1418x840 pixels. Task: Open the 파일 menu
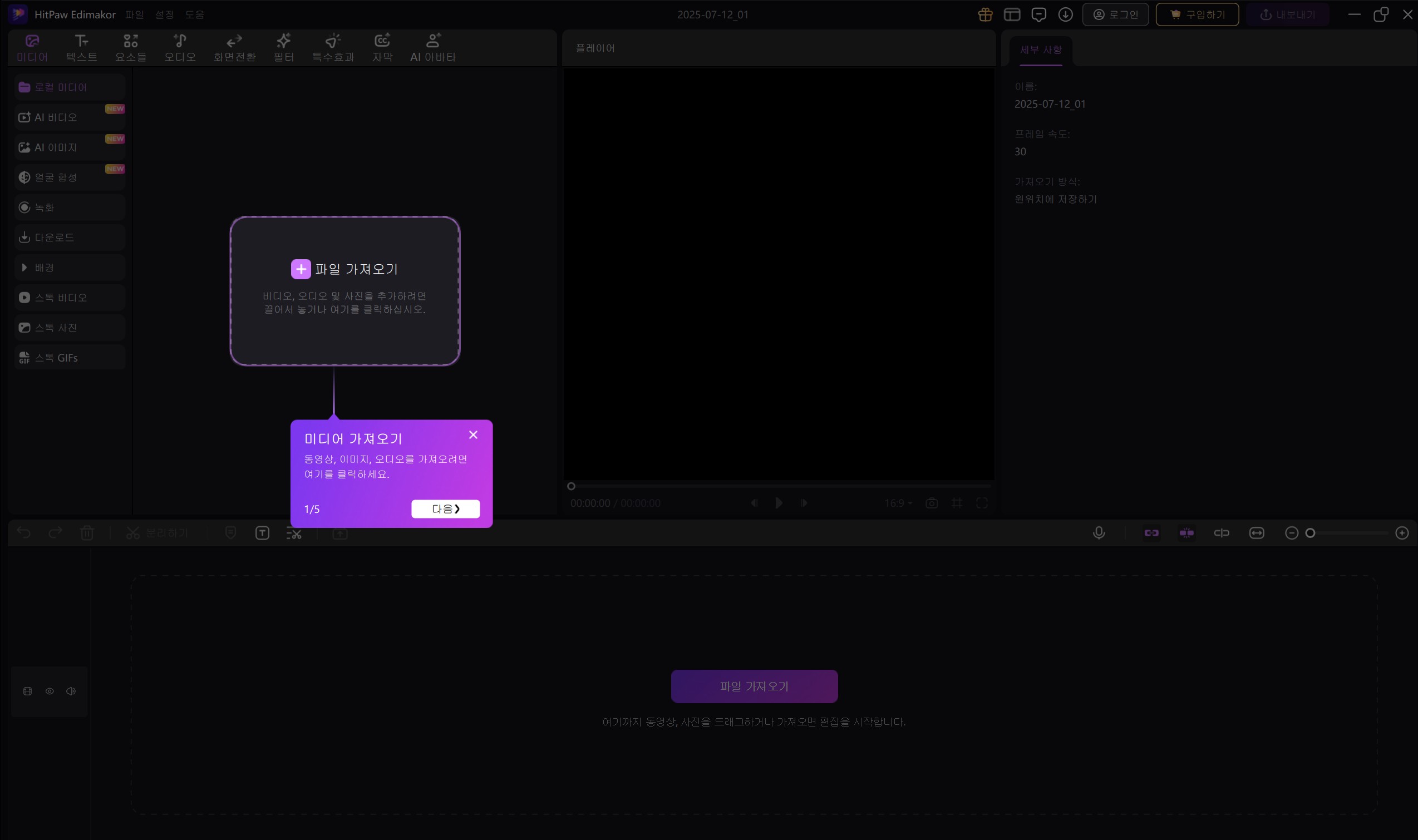(135, 14)
